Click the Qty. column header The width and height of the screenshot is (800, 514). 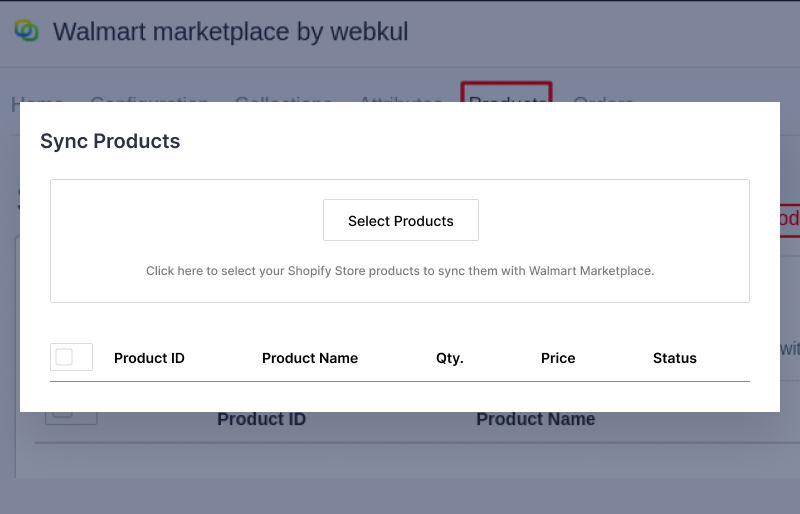tap(450, 358)
